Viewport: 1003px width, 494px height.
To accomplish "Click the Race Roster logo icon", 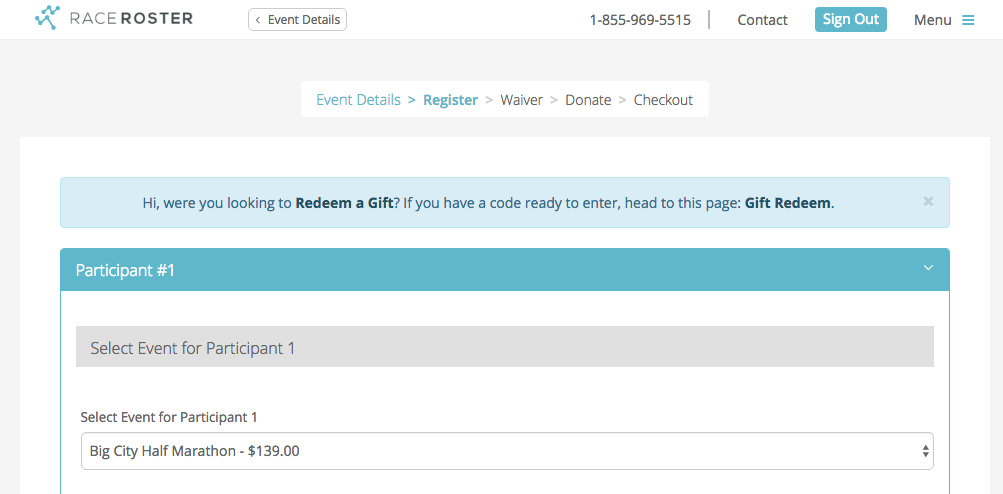I will click(x=47, y=18).
